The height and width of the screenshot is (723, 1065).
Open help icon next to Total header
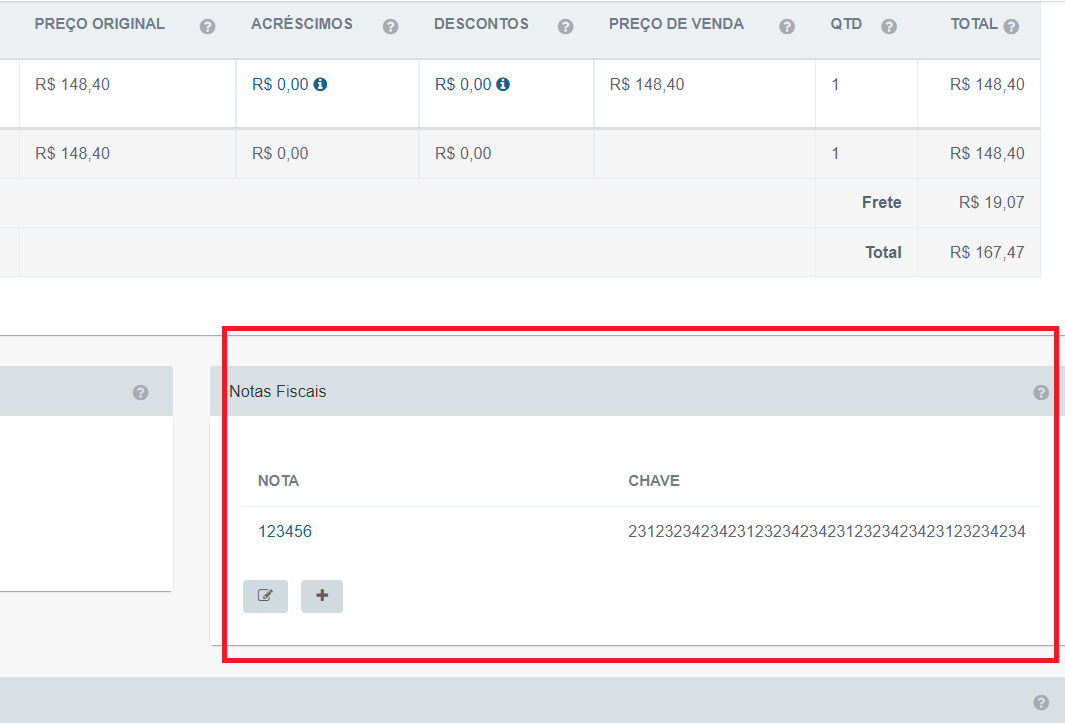pos(1011,27)
